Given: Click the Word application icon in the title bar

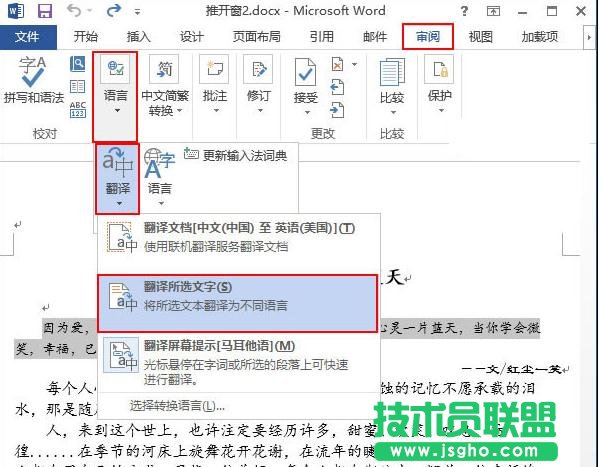Looking at the screenshot, I should pos(16,11).
